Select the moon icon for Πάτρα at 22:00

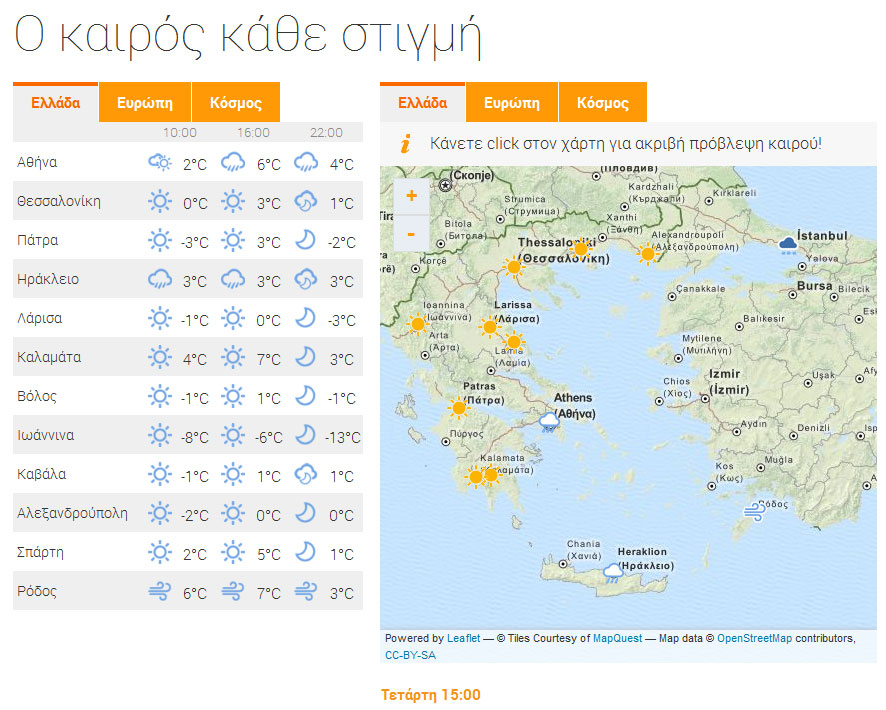tap(304, 240)
